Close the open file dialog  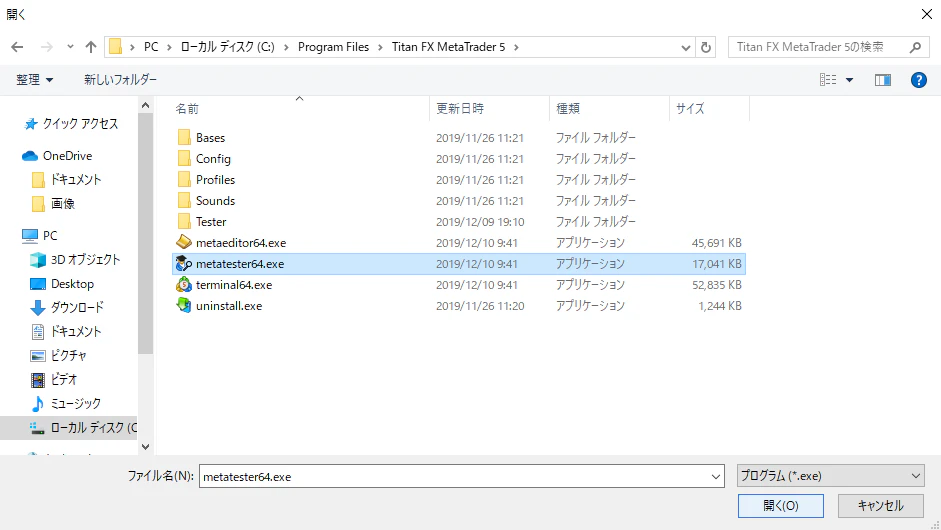pyautogui.click(x=927, y=14)
